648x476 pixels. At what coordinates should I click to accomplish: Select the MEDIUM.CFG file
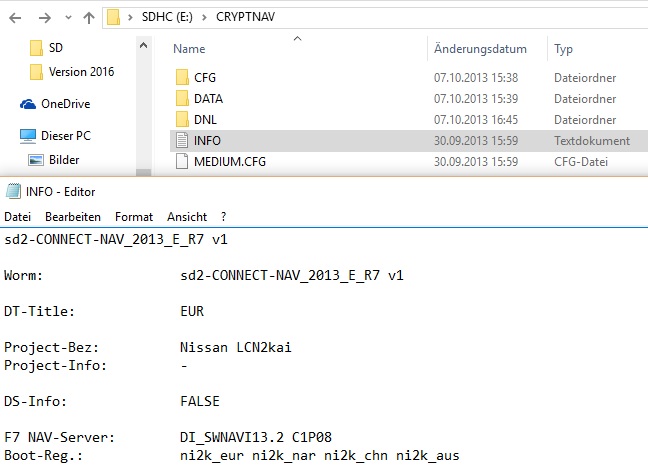(230, 162)
